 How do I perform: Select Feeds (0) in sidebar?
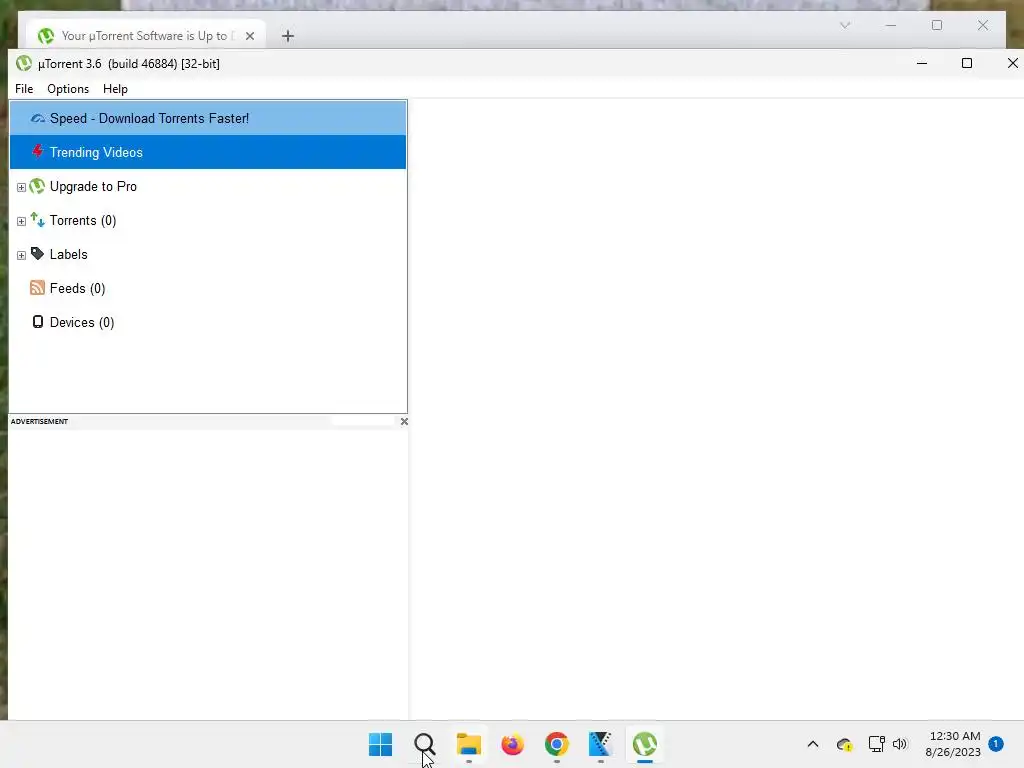click(x=77, y=289)
